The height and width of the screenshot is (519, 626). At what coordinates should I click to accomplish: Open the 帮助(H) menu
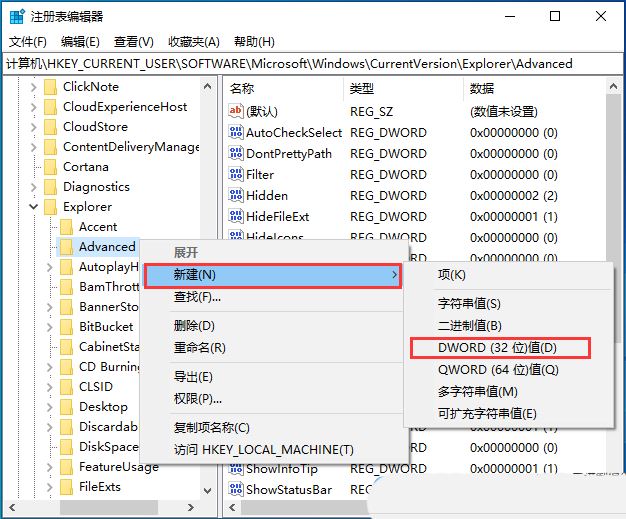coord(254,41)
